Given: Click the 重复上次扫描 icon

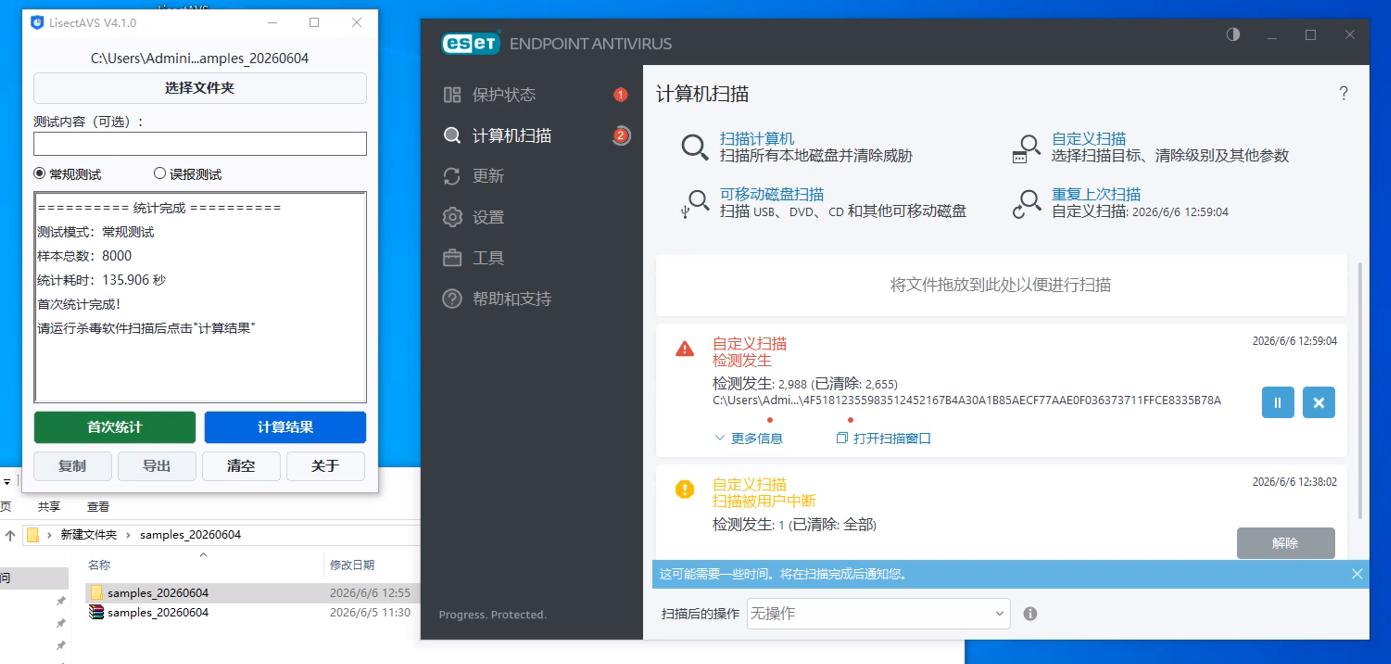Looking at the screenshot, I should tap(1026, 205).
